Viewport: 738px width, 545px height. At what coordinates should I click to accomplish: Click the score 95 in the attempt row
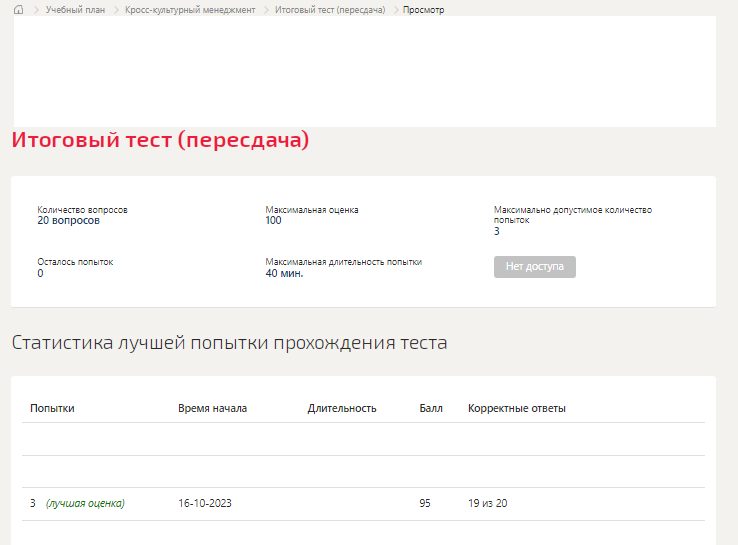(x=425, y=503)
